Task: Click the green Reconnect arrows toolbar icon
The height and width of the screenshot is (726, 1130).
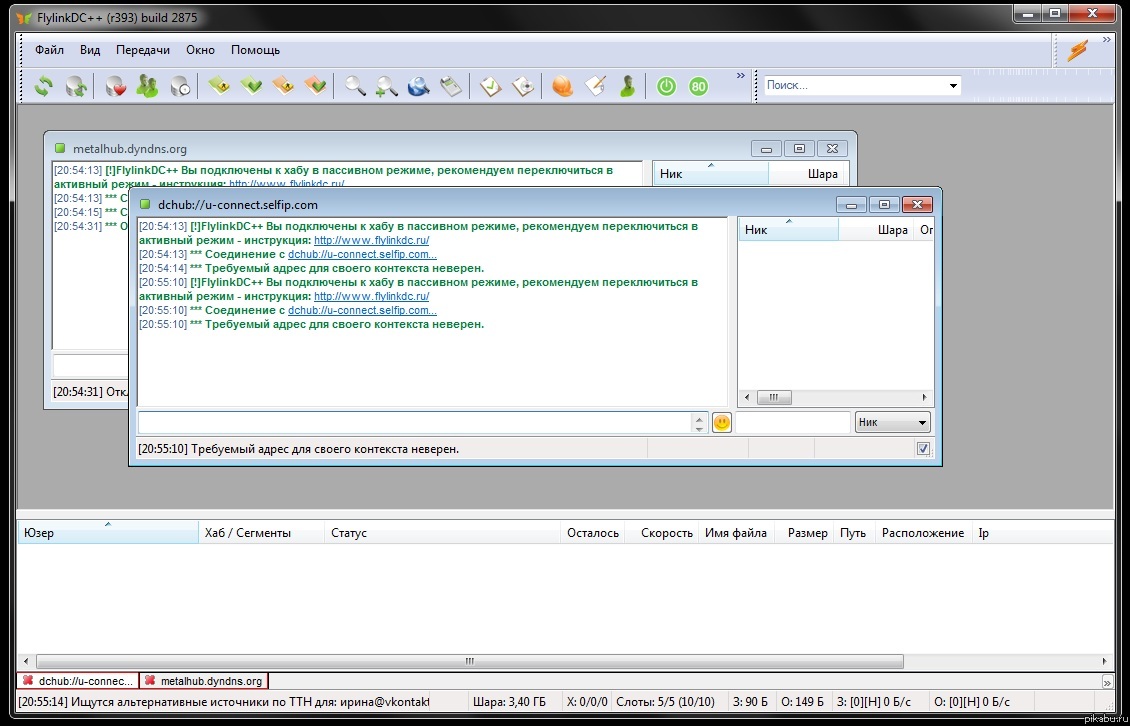Action: [x=43, y=87]
